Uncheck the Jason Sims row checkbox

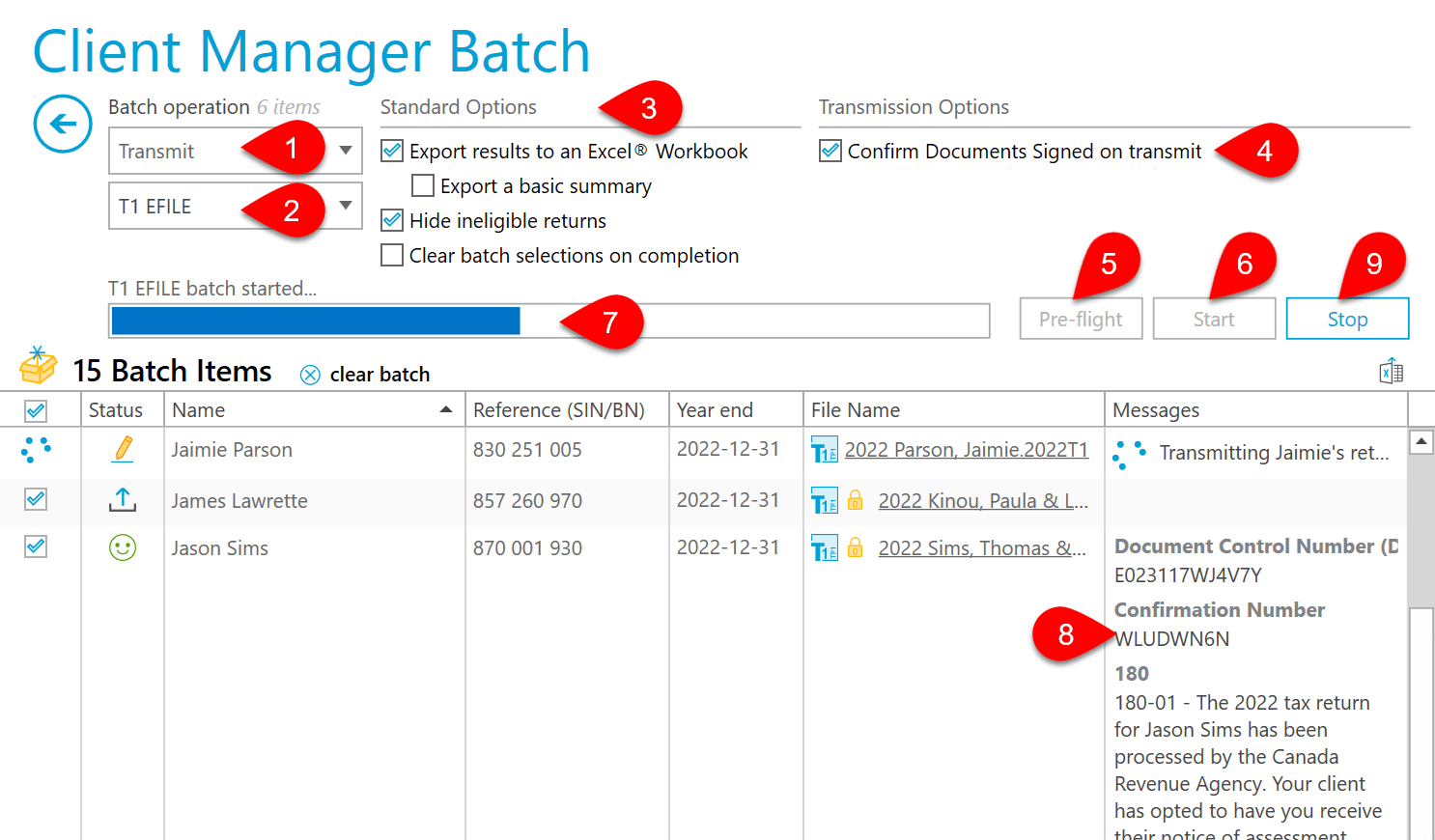pos(36,546)
